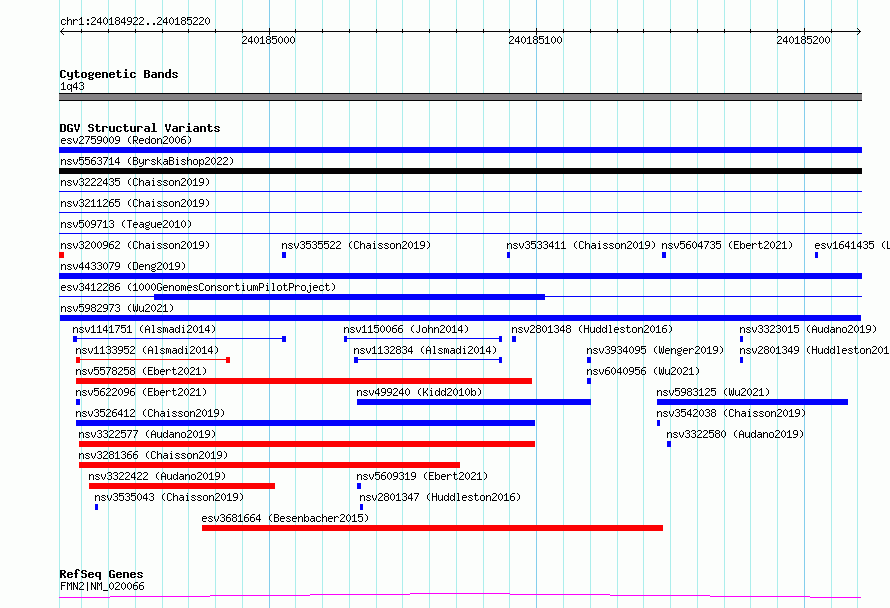This screenshot has width=890, height=608.
Task: Select nsv1133952 (Alsmadi2014) label
Action: coord(147,350)
